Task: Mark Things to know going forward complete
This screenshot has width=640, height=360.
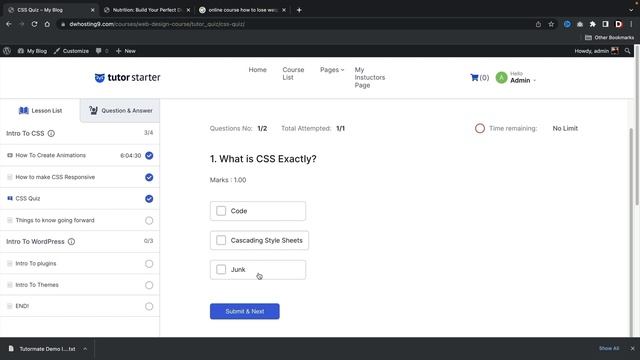Action: click(x=149, y=220)
